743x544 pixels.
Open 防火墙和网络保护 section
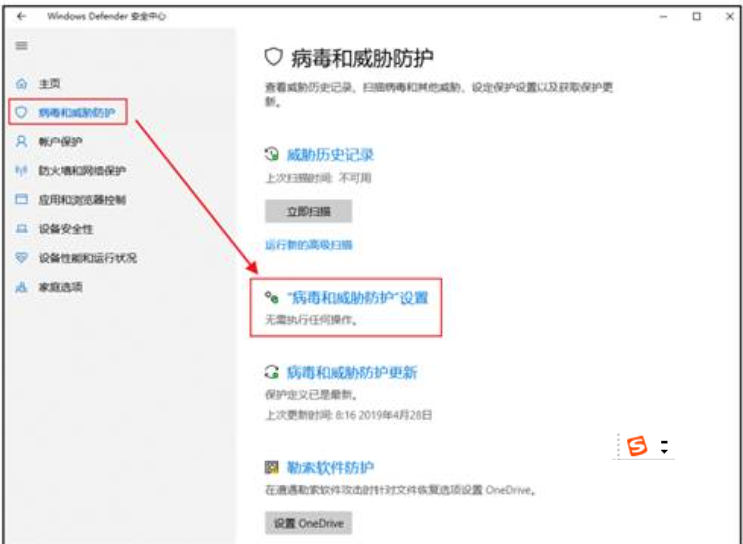tap(82, 170)
